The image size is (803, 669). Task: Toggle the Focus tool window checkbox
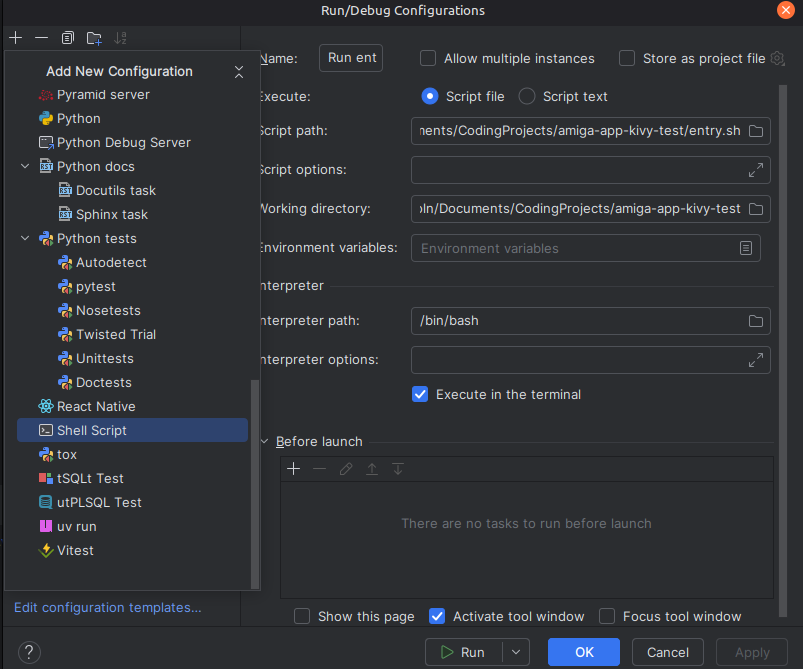point(607,616)
